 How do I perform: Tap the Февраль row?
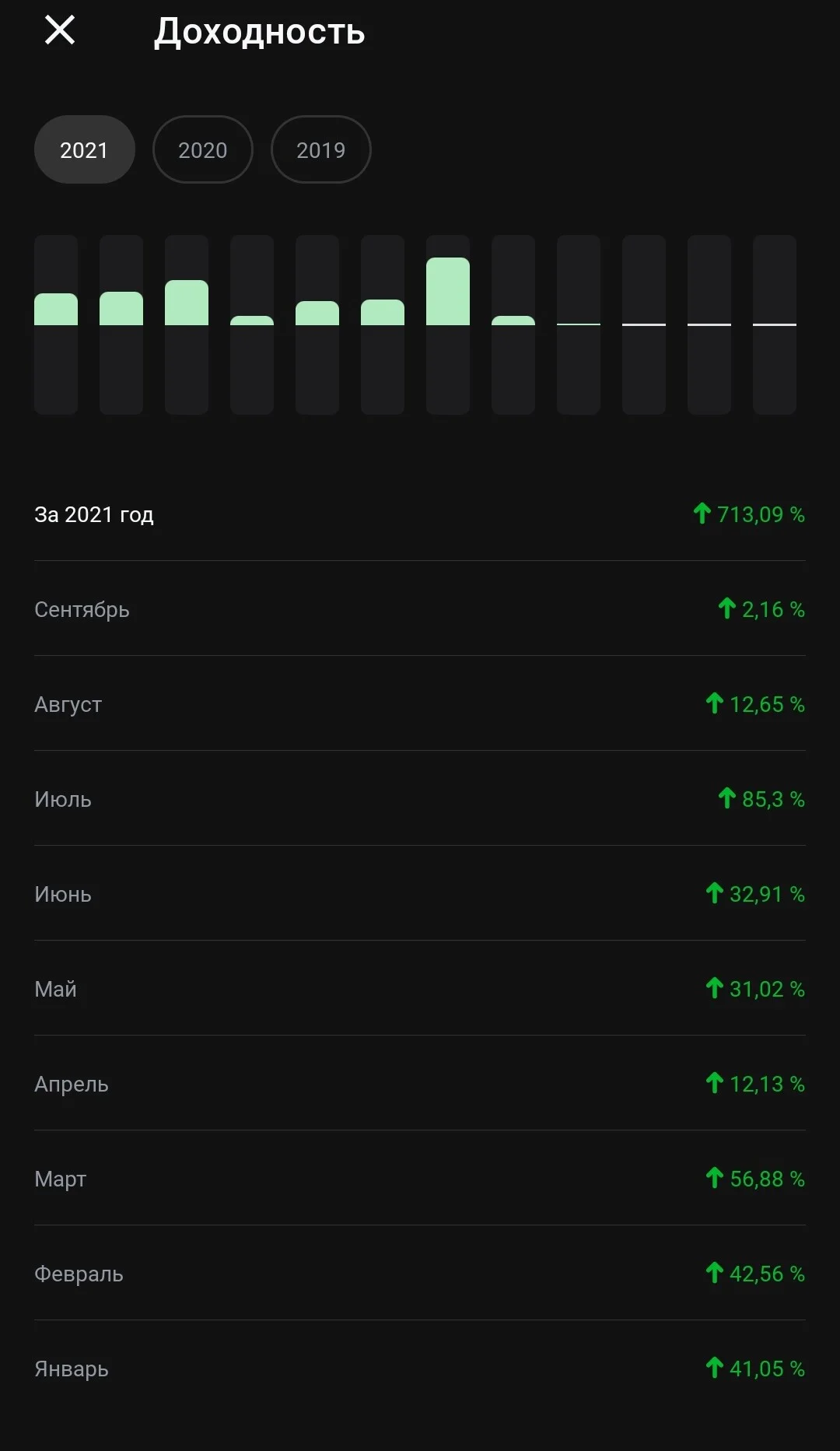[x=420, y=1274]
